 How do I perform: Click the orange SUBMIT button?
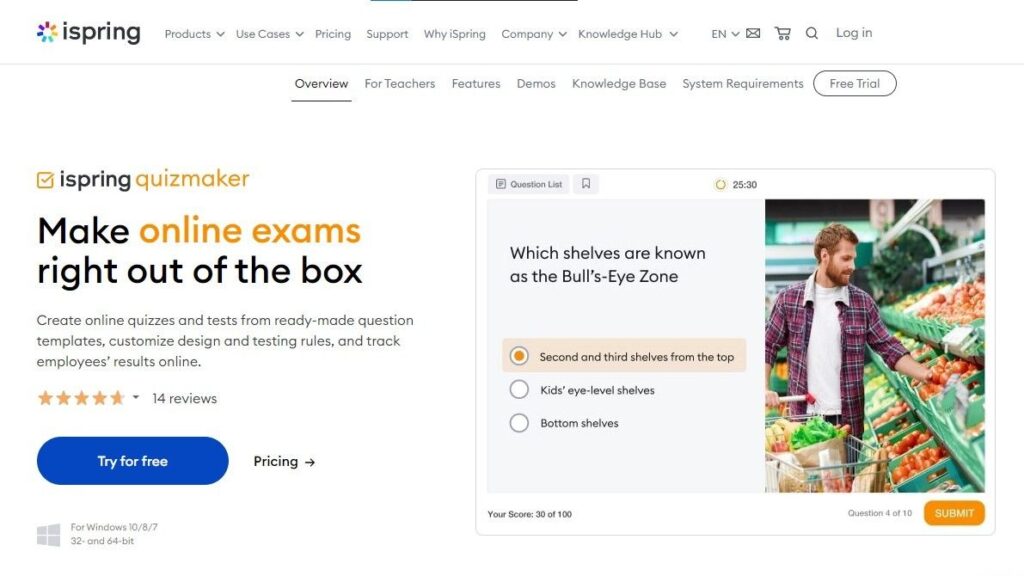click(x=954, y=513)
